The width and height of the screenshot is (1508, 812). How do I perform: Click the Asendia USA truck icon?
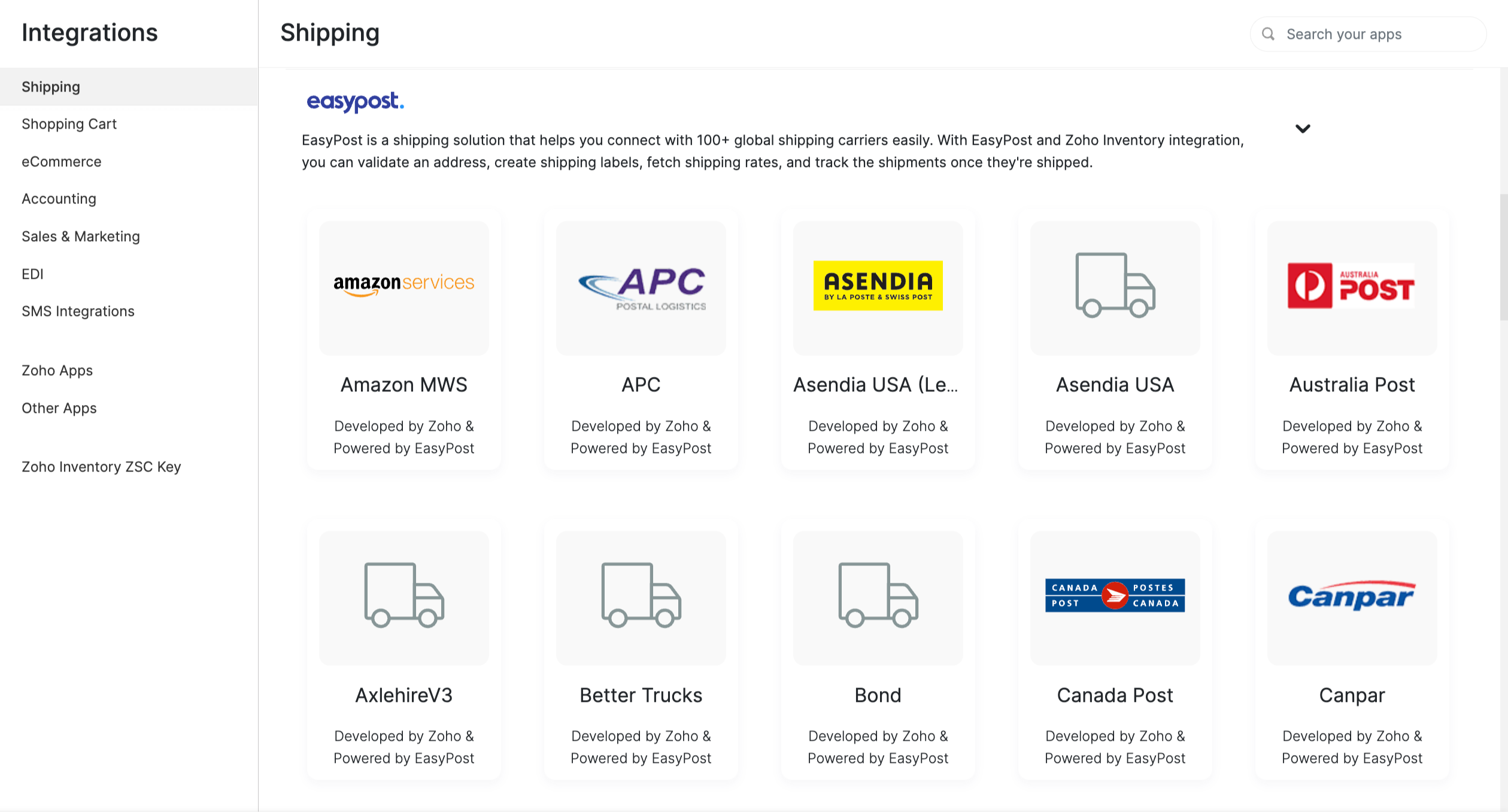click(x=1115, y=285)
